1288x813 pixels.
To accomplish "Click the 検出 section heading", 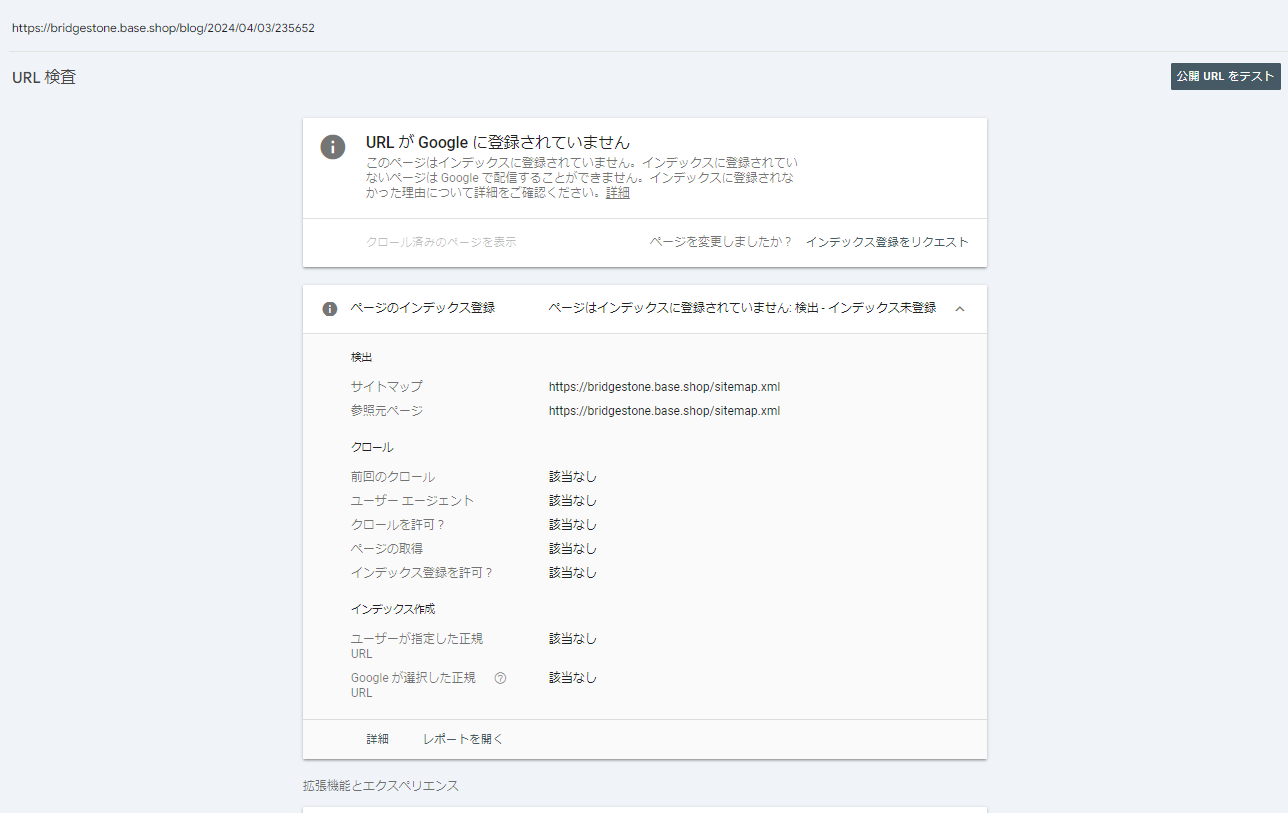I will 362,357.
